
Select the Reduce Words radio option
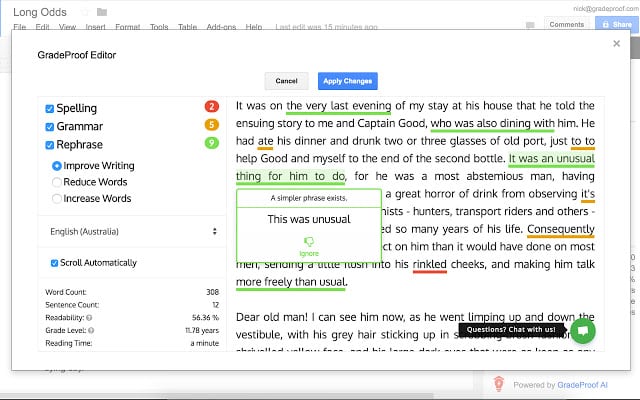click(57, 182)
